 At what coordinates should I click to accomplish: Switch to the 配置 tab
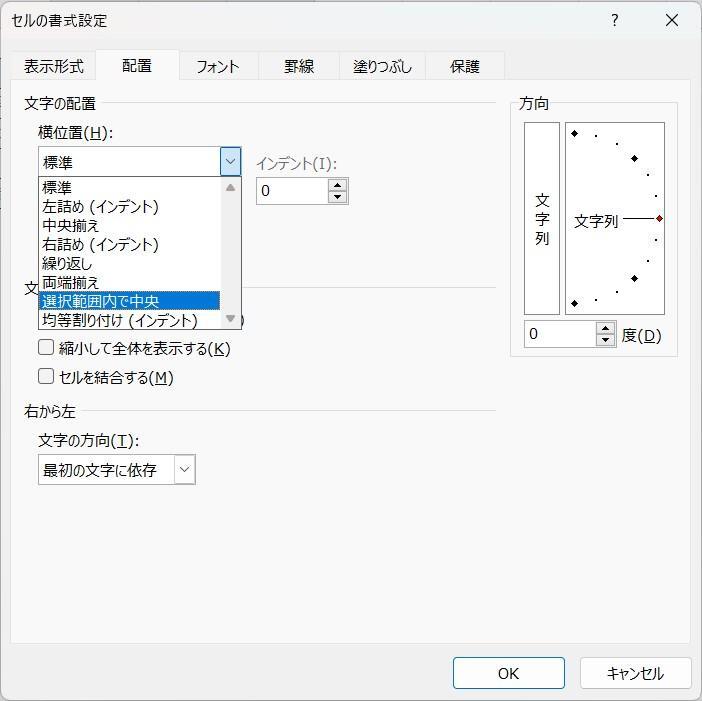137,65
